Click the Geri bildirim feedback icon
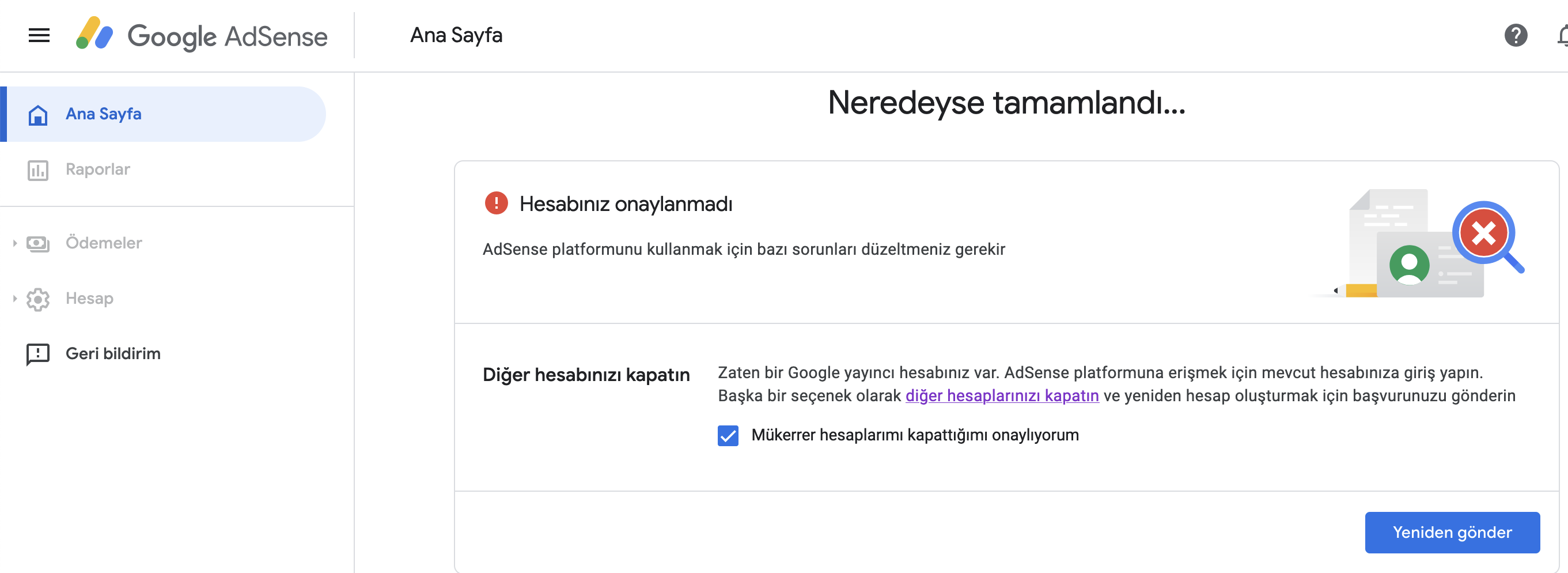1568x573 pixels. point(38,354)
